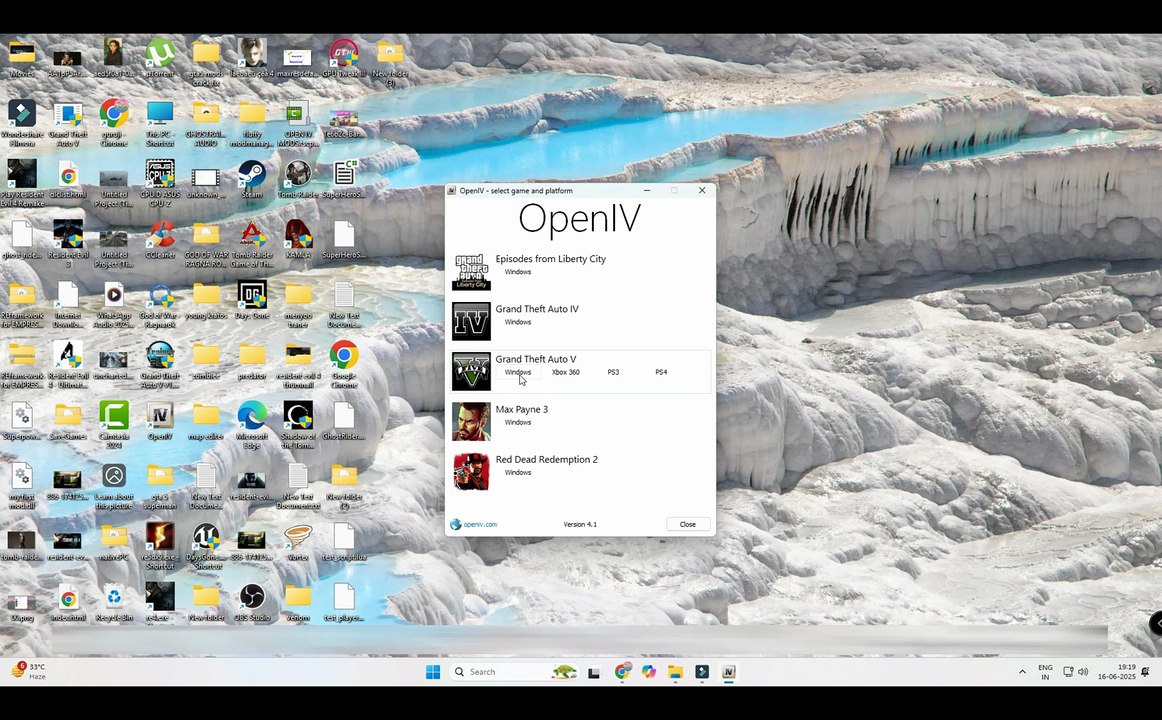
Task: Select the SaveGames folder on desktop
Action: pos(68,421)
